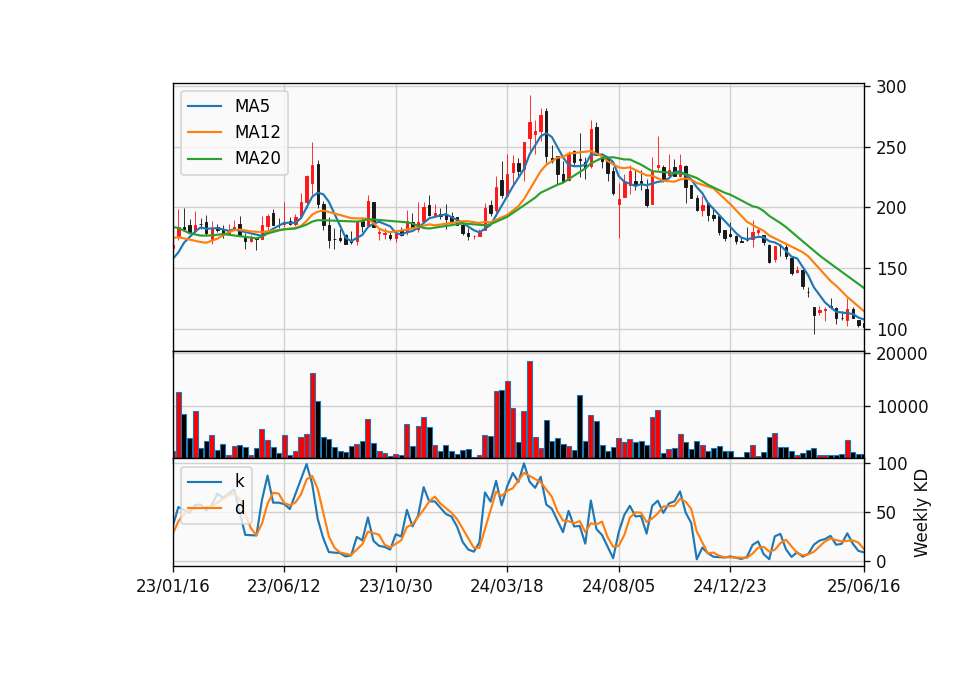Click the 200 price axis label
This screenshot has width=960, height=690.
(891, 208)
